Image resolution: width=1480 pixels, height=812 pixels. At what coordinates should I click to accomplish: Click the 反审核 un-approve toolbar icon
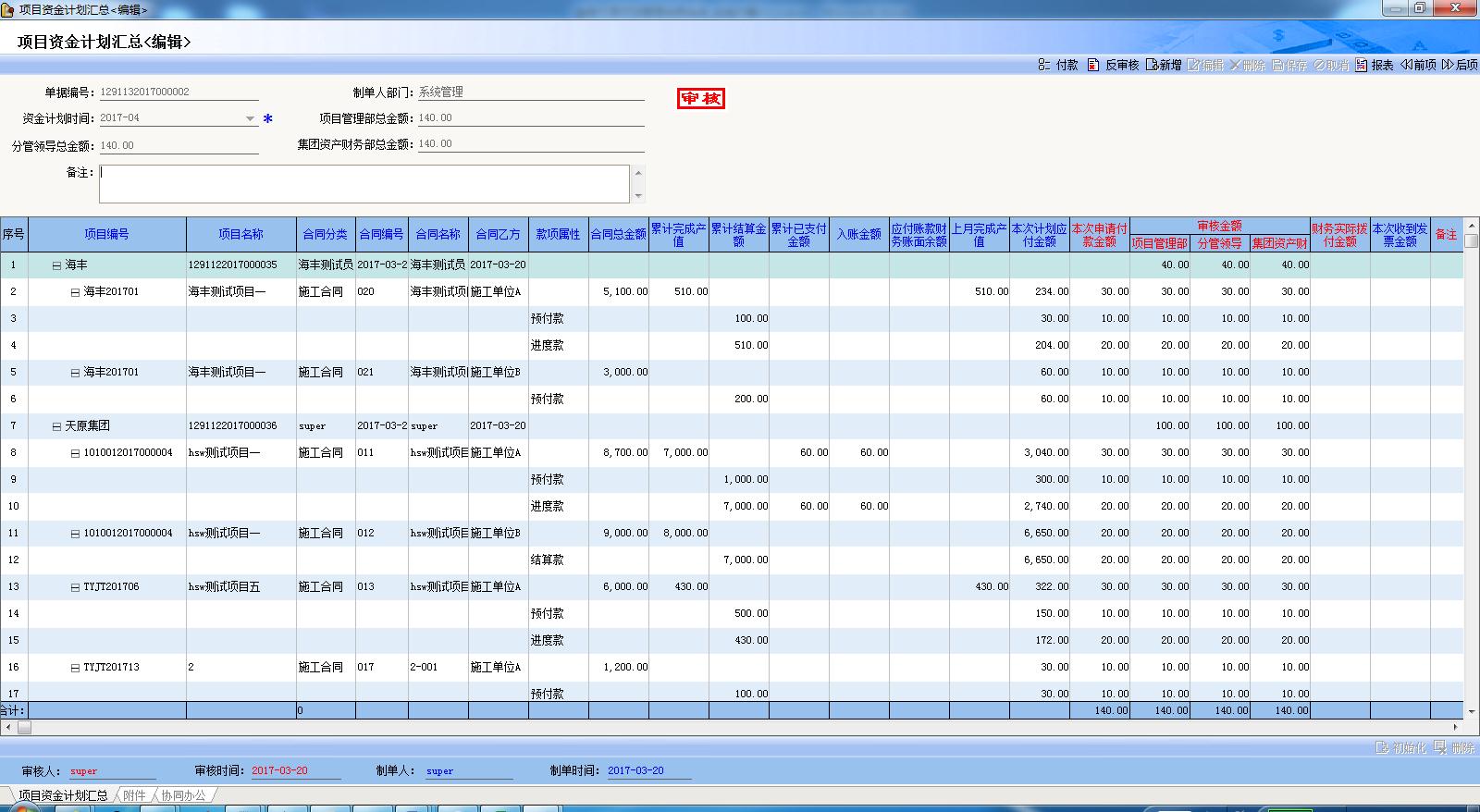(x=1093, y=65)
